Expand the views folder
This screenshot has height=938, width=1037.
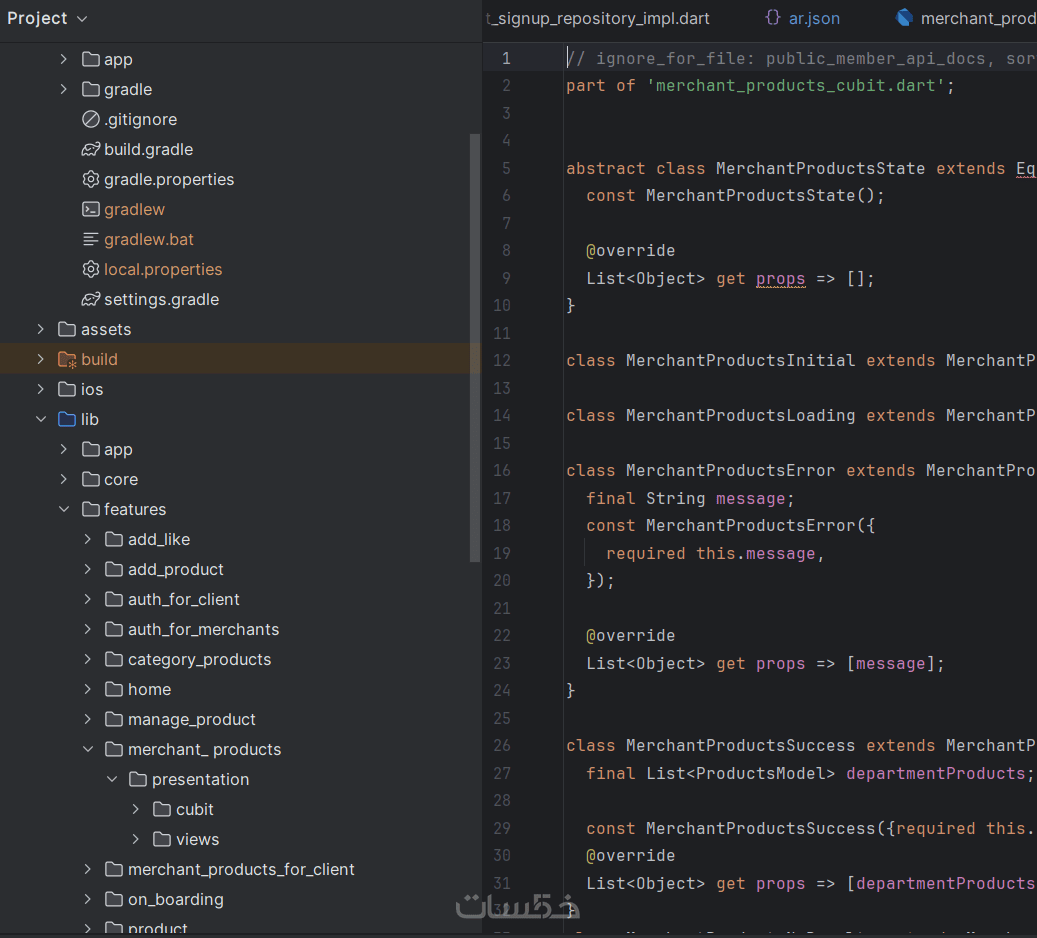[x=136, y=839]
